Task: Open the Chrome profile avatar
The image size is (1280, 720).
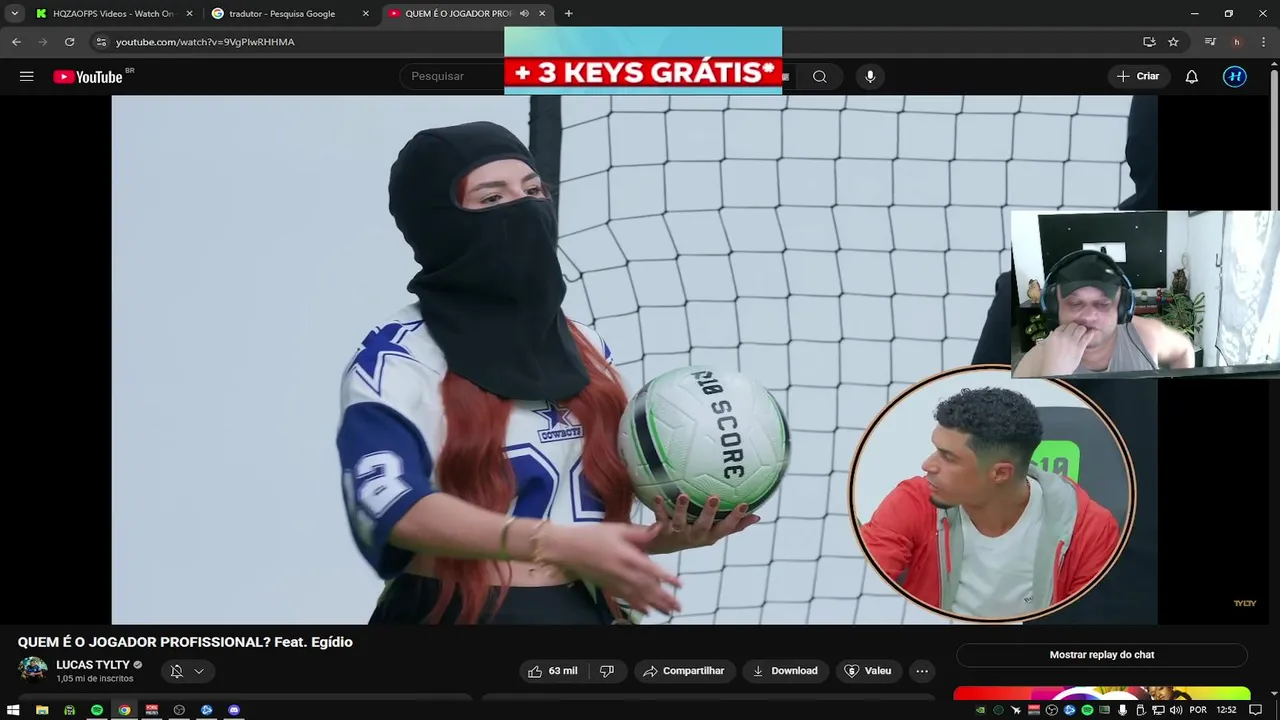Action: click(1237, 42)
